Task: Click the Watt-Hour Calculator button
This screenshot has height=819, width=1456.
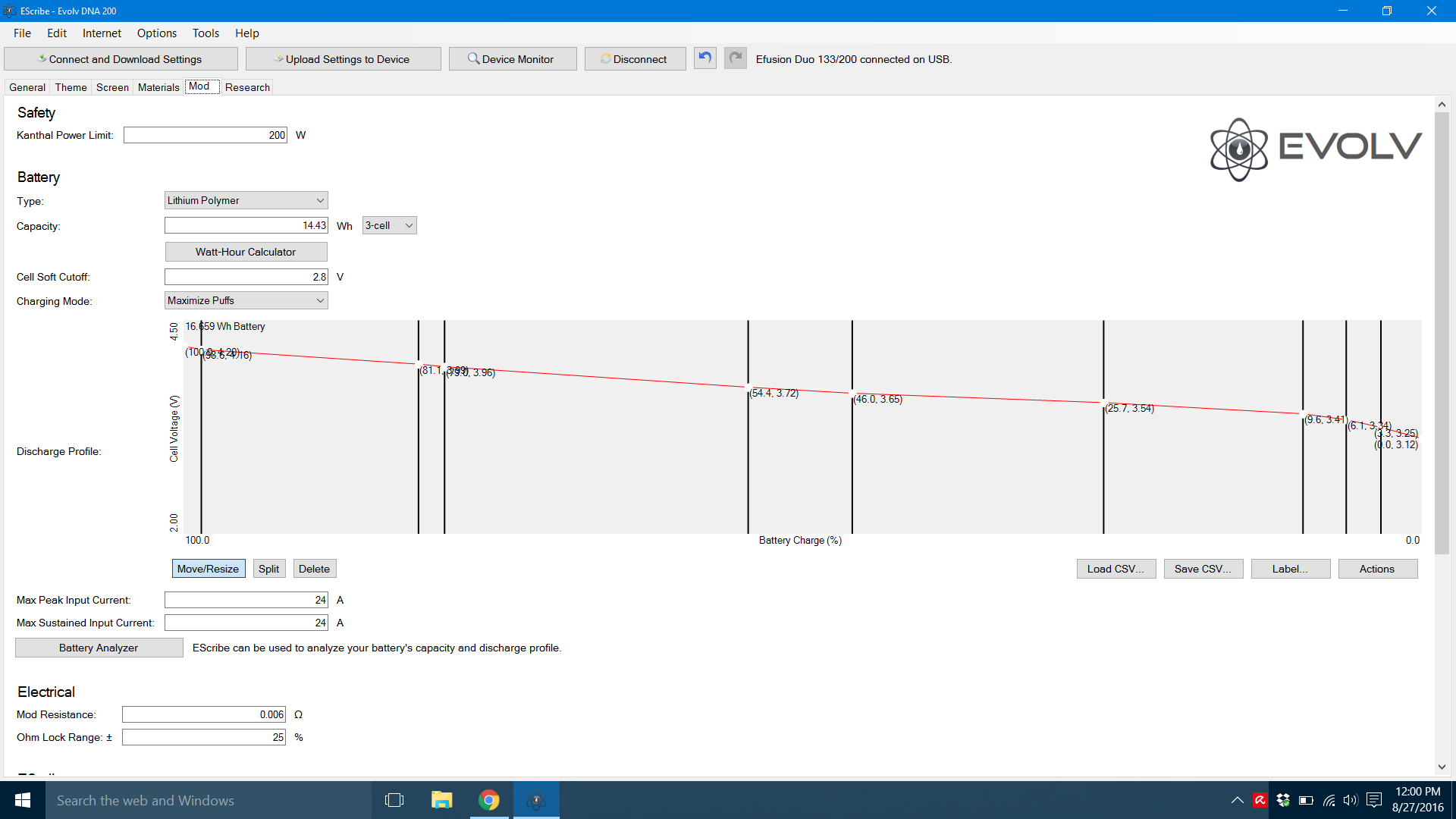Action: click(x=246, y=252)
